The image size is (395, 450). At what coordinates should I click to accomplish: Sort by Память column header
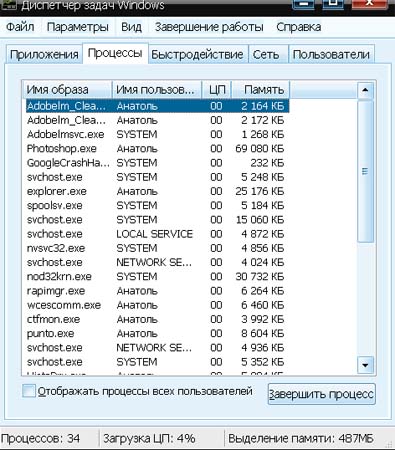tap(260, 89)
